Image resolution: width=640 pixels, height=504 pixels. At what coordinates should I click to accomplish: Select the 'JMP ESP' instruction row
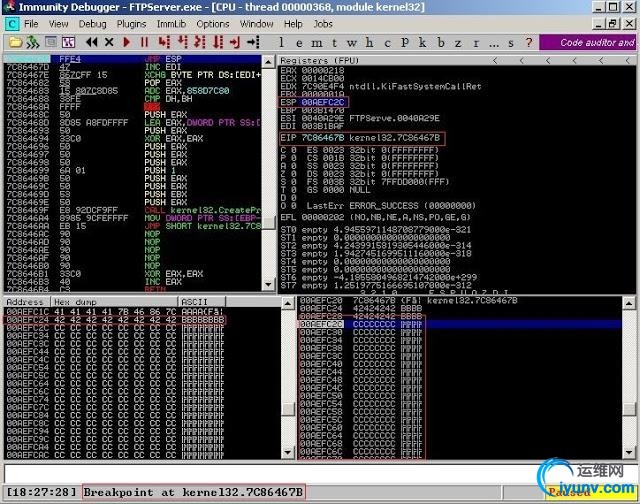(x=133, y=59)
